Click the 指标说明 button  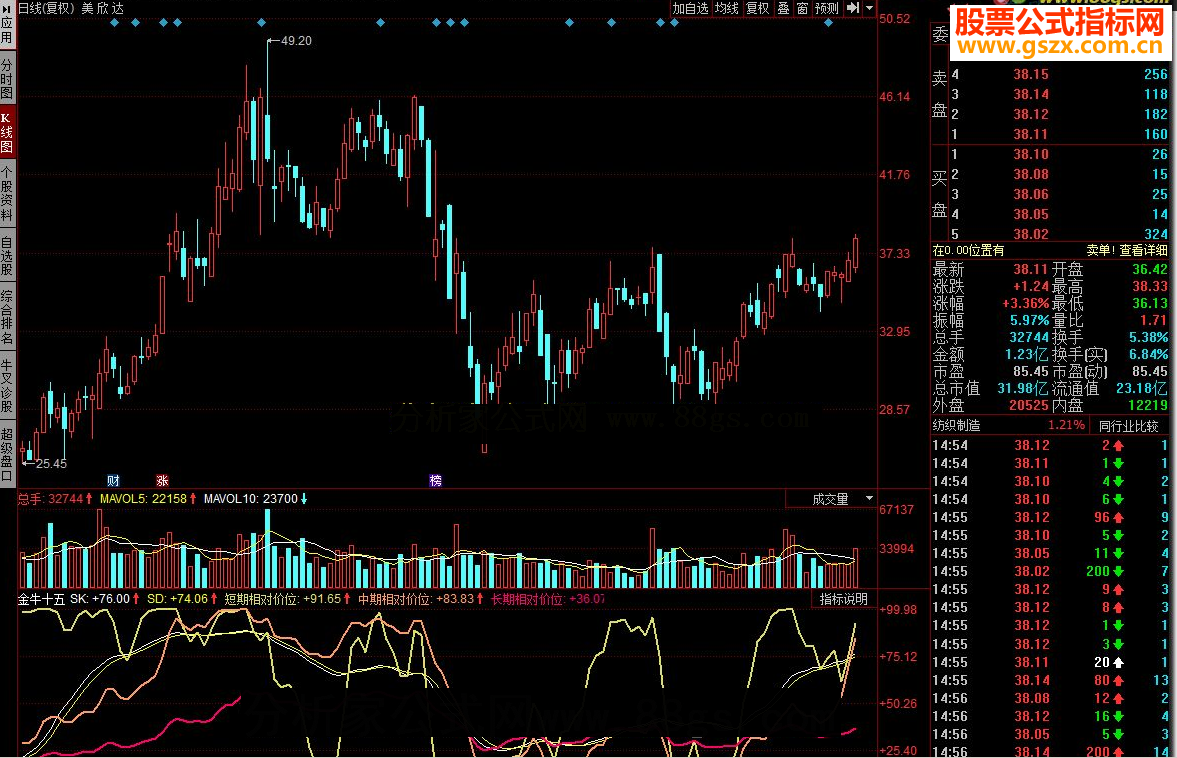click(844, 599)
